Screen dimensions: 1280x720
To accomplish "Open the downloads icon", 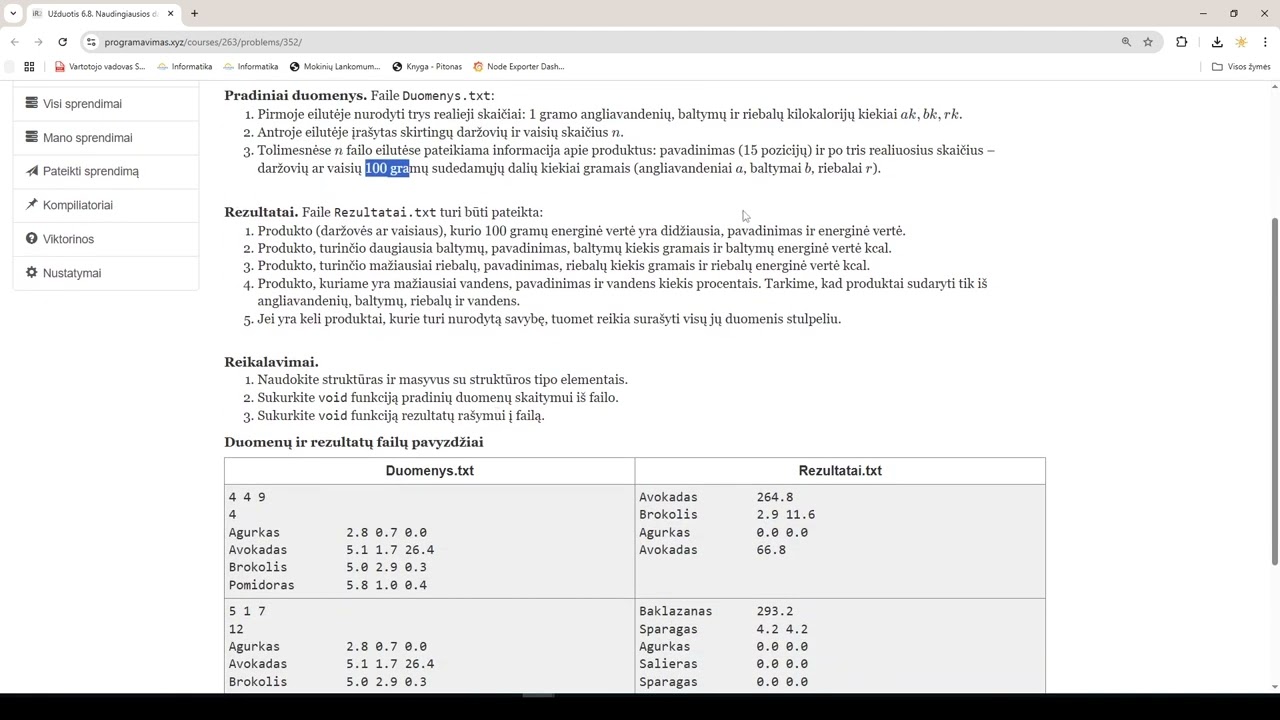I will point(1217,42).
